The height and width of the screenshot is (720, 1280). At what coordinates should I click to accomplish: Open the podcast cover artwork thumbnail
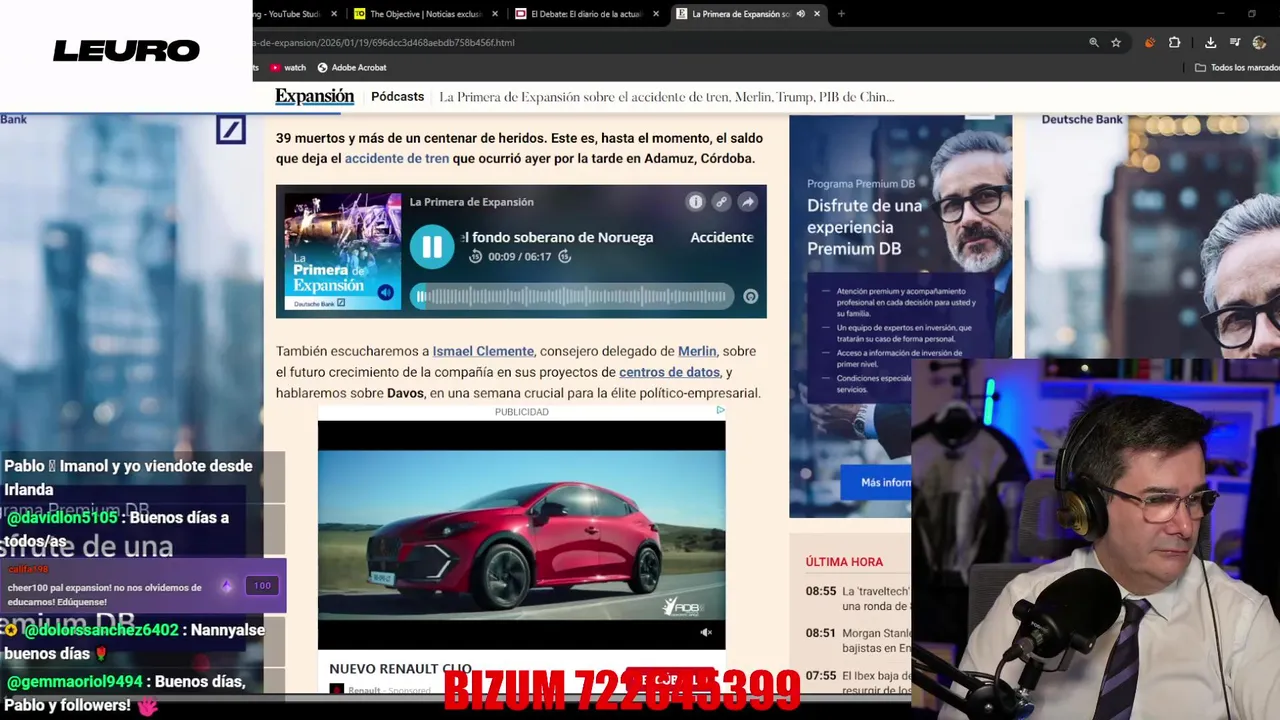pyautogui.click(x=342, y=251)
